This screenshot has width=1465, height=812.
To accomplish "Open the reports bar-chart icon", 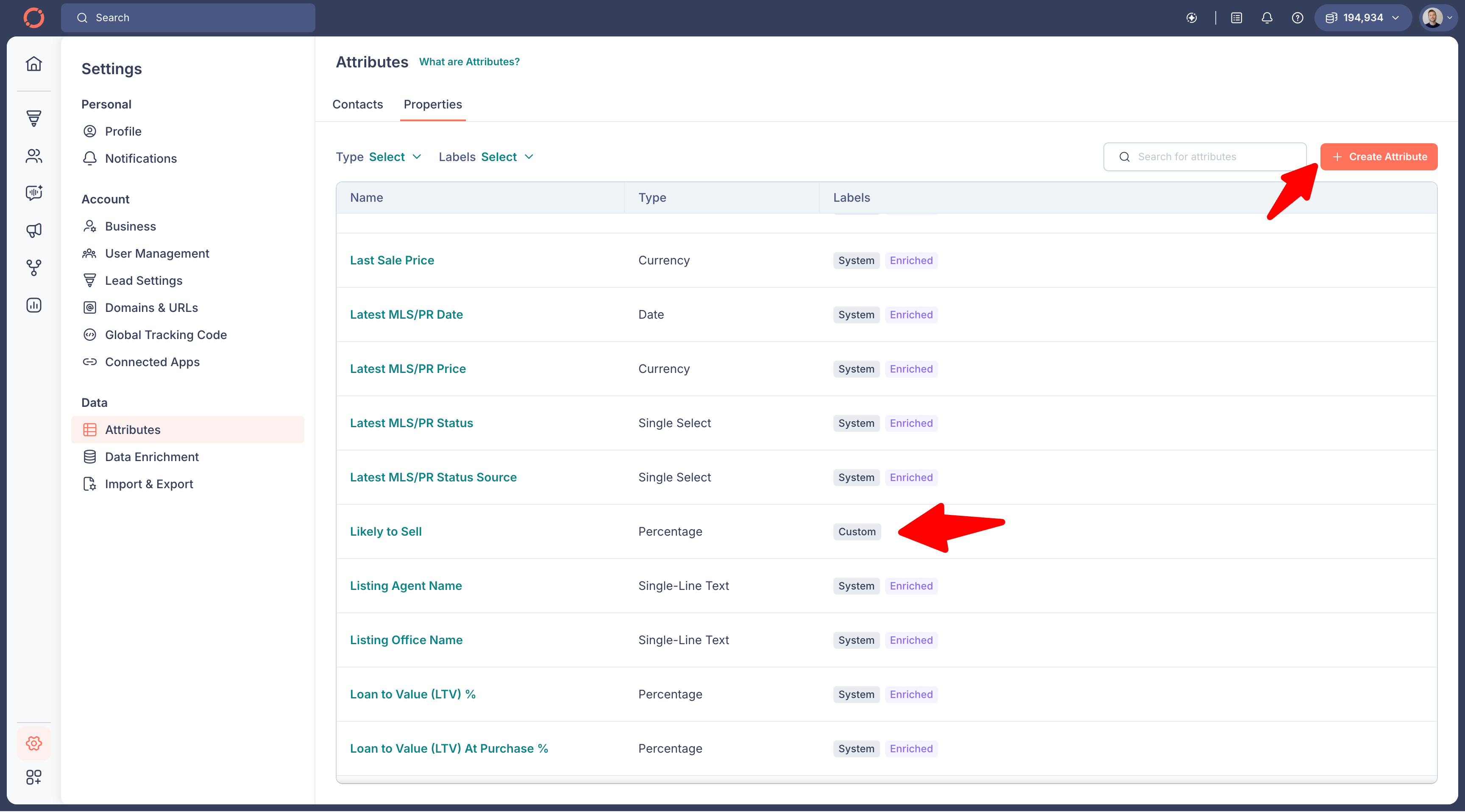I will (33, 305).
